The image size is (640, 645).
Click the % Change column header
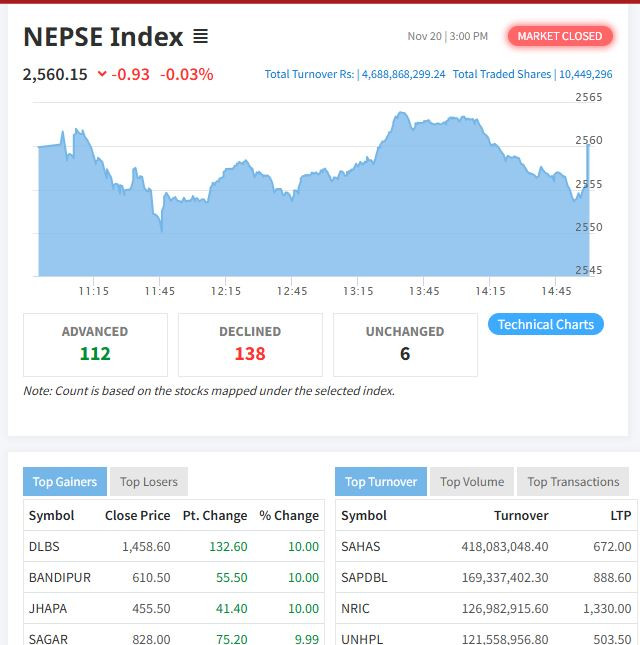click(x=289, y=516)
